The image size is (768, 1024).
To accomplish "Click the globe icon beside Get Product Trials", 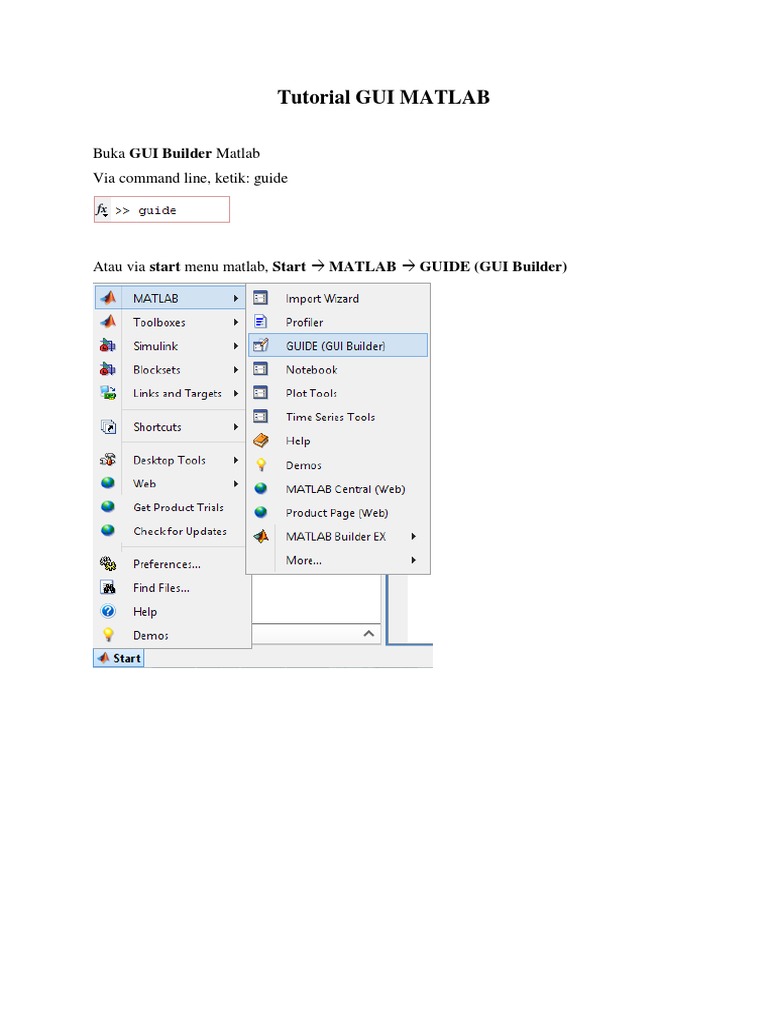I will pos(108,507).
